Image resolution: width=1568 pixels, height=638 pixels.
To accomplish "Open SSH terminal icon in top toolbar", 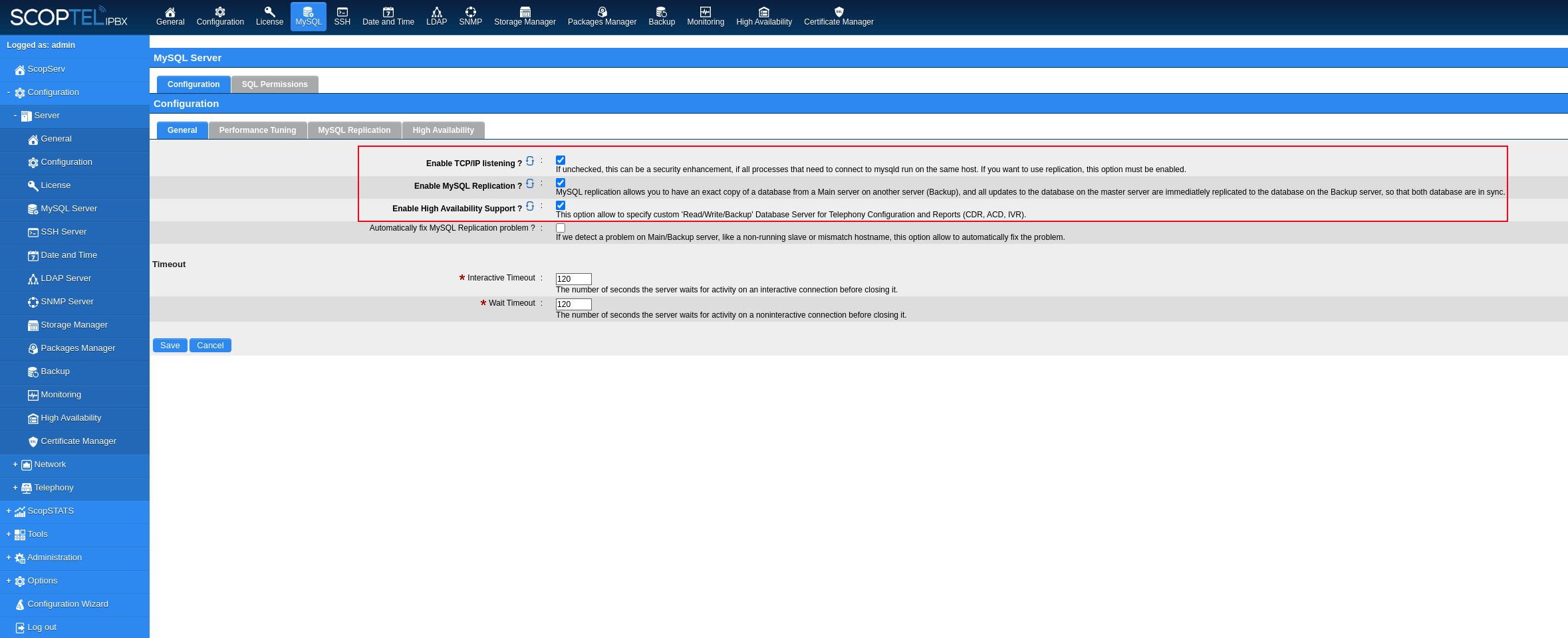I will pyautogui.click(x=342, y=17).
